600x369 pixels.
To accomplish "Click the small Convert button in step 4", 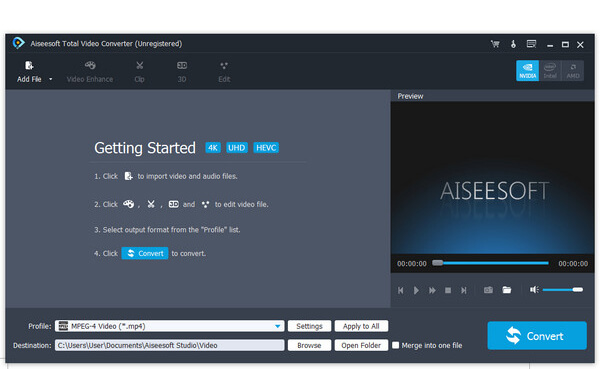I will [x=145, y=253].
